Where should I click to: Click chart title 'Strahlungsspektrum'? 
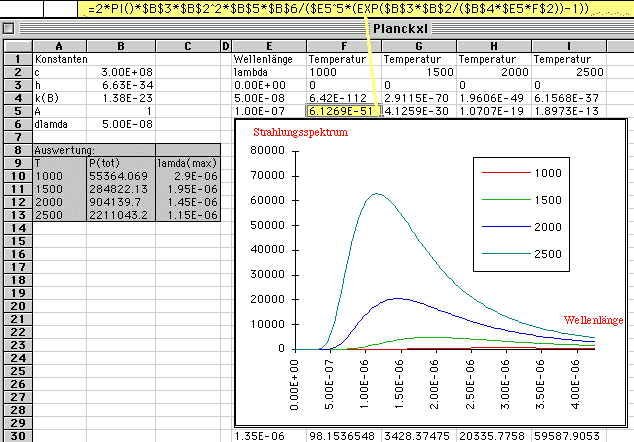coord(300,132)
